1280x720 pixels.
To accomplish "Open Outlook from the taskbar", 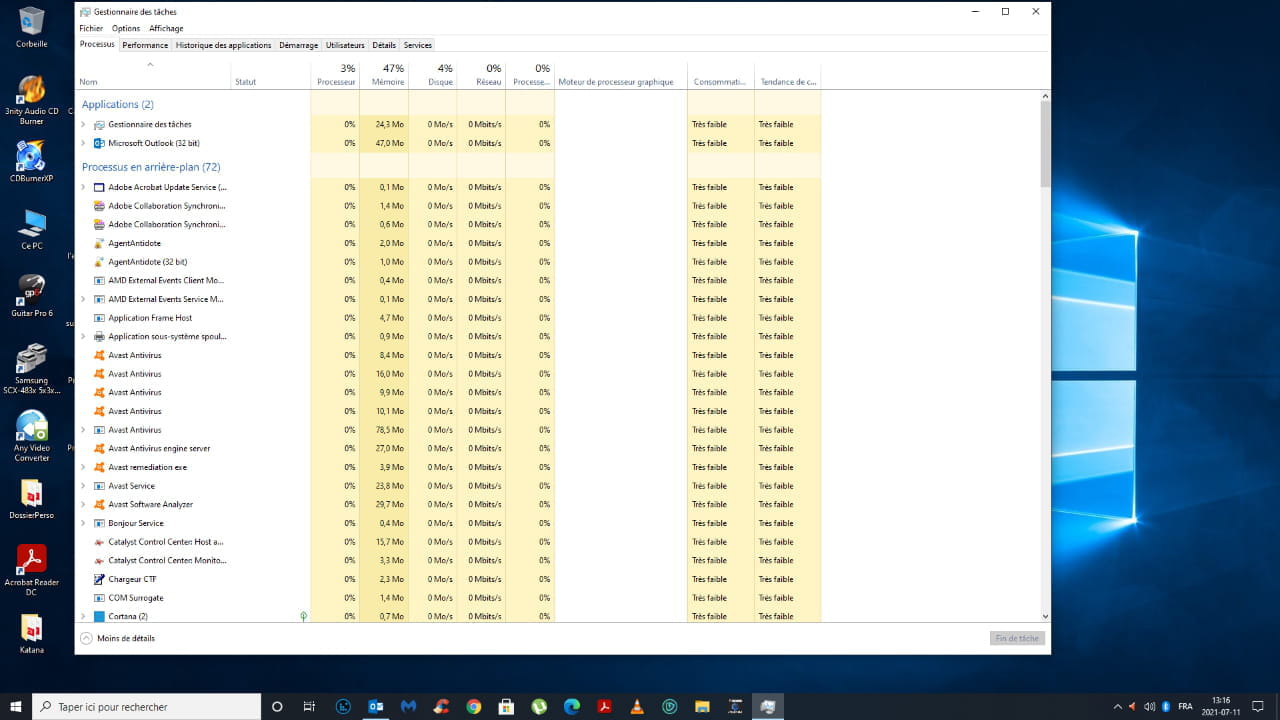I will 376,706.
